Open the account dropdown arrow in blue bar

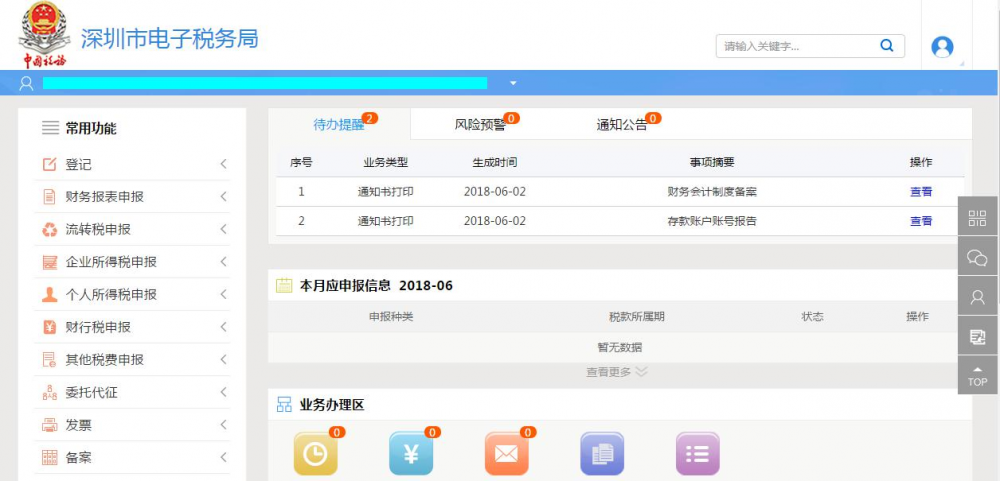[x=513, y=83]
